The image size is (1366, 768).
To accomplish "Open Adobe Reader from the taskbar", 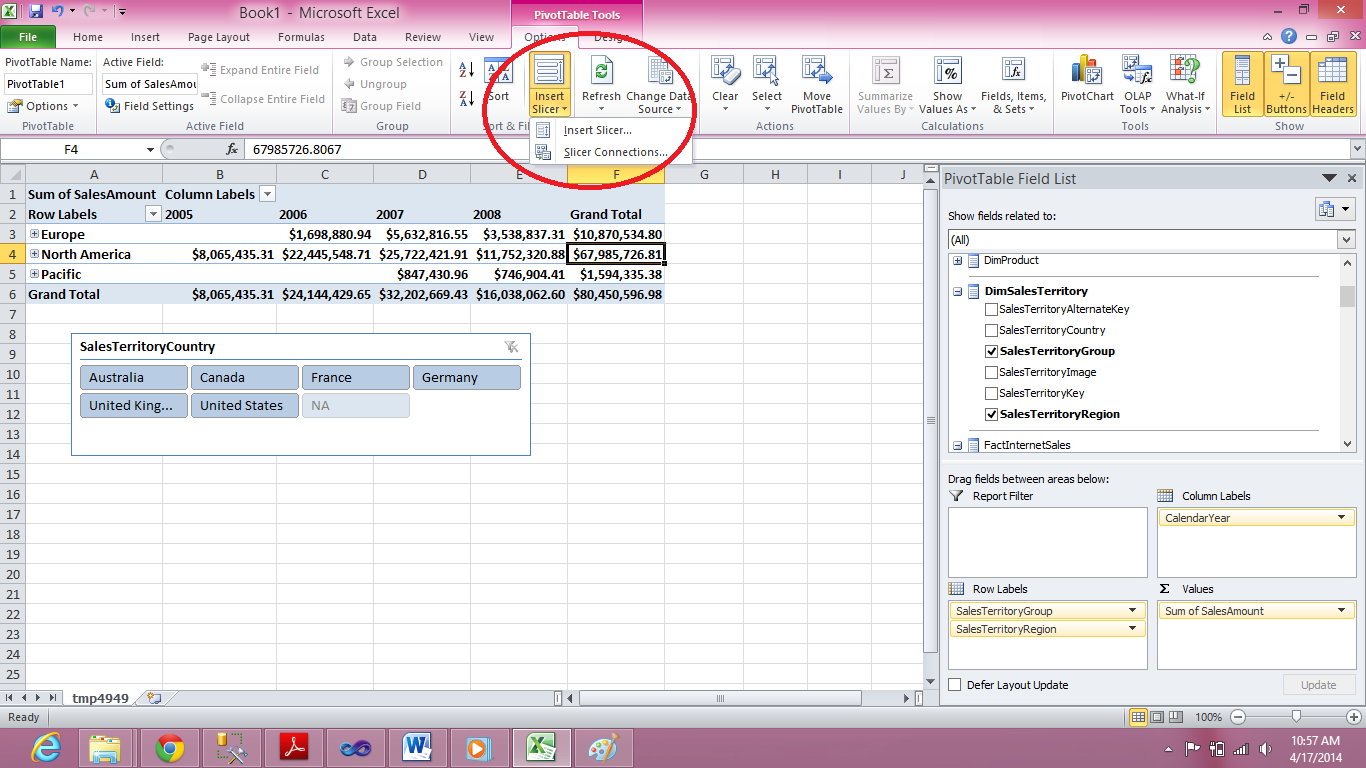I will click(293, 746).
